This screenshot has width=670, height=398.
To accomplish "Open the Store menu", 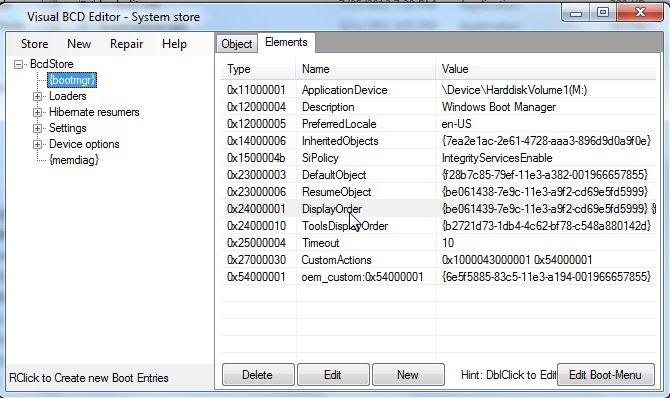I will (35, 44).
